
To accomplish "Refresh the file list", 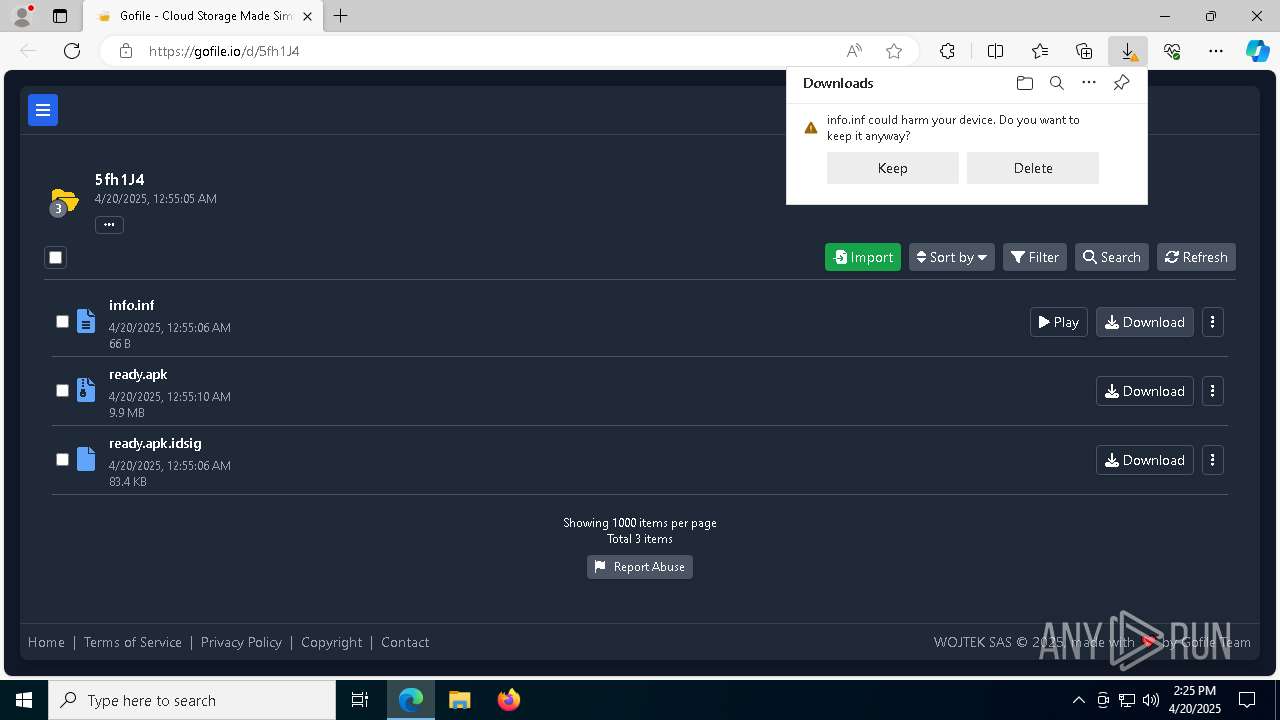I will click(1196, 257).
